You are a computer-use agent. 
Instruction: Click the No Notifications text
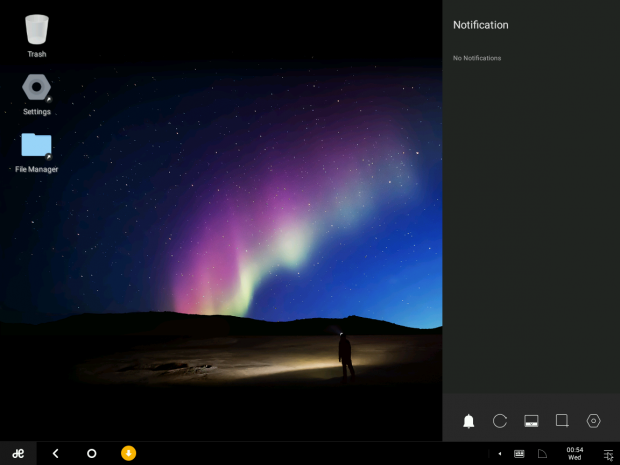[x=477, y=58]
